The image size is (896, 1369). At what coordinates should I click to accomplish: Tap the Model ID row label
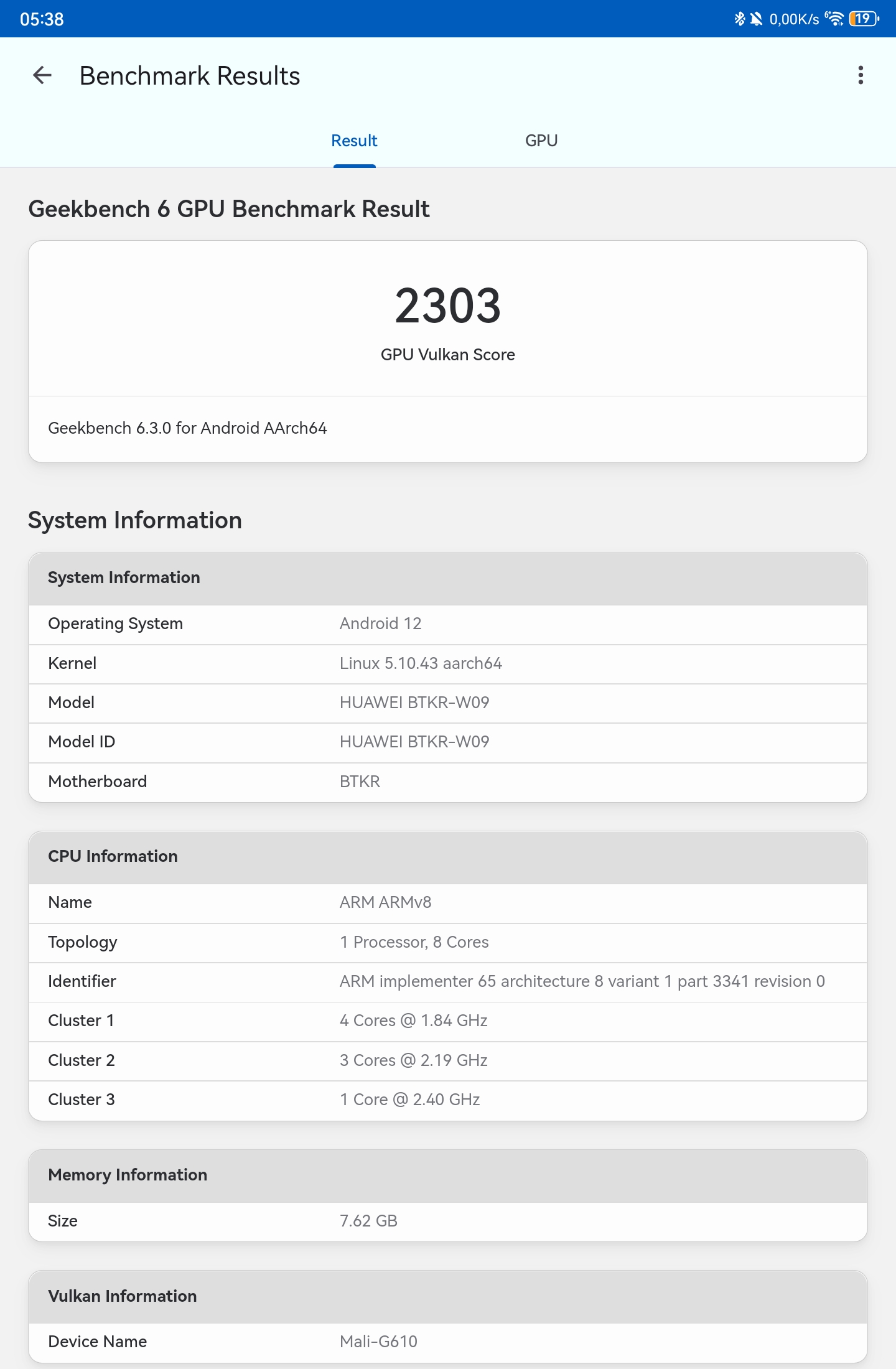pos(82,742)
